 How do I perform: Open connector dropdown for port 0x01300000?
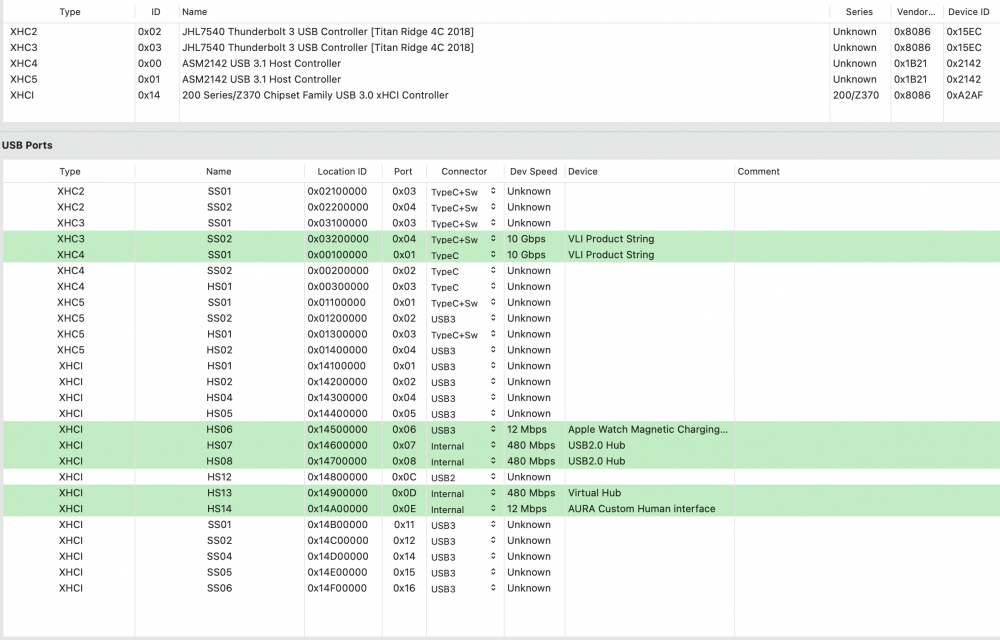point(464,334)
